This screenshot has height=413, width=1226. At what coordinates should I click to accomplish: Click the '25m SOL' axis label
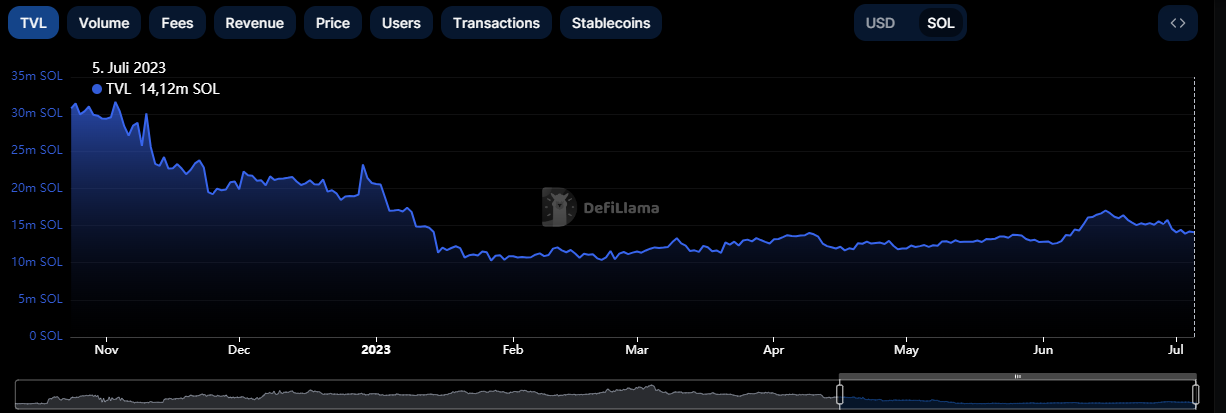[x=37, y=150]
